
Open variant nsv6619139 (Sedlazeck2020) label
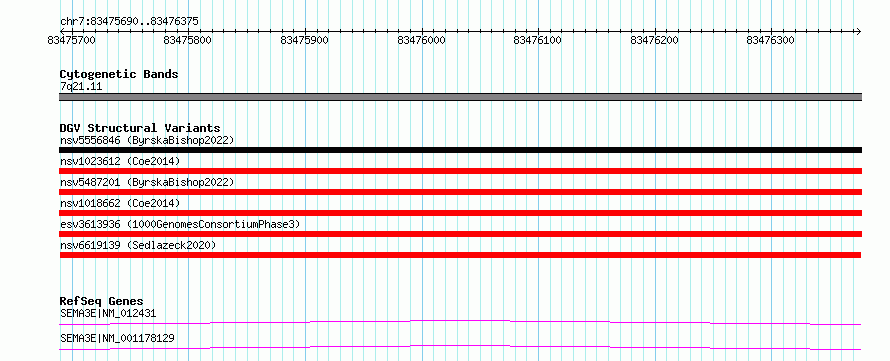(x=138, y=245)
